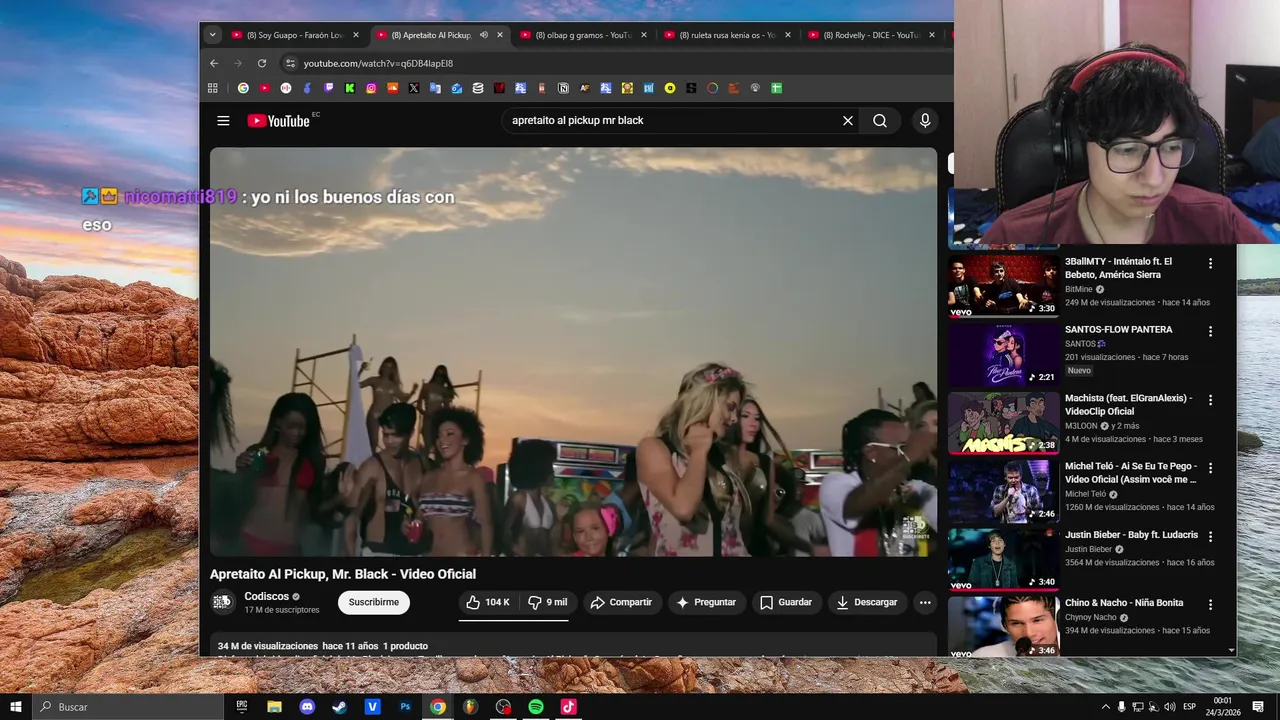Open Discord from the taskbar
Viewport: 1280px width, 720px height.
[307, 707]
